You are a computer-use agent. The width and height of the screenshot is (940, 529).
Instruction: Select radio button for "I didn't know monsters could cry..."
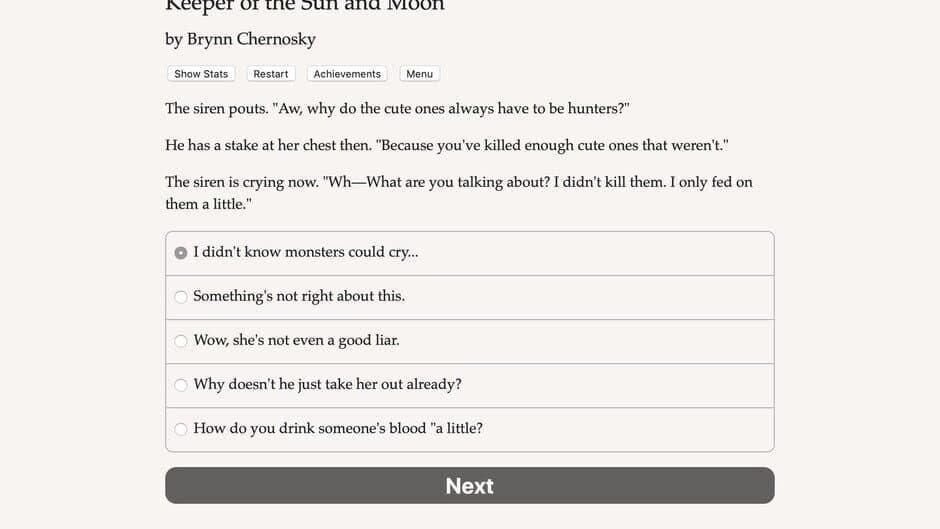pyautogui.click(x=181, y=253)
